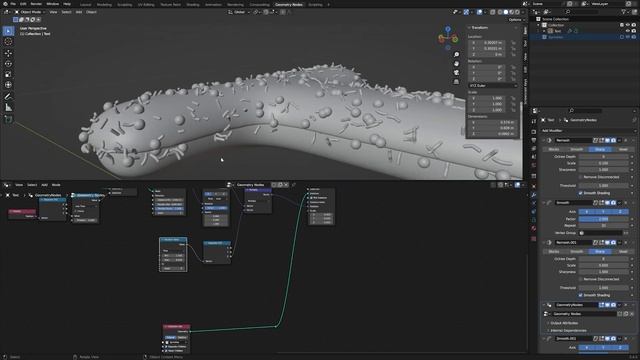Viewport: 640px width, 360px height.
Task: Open the File menu
Action: [x=13, y=4]
